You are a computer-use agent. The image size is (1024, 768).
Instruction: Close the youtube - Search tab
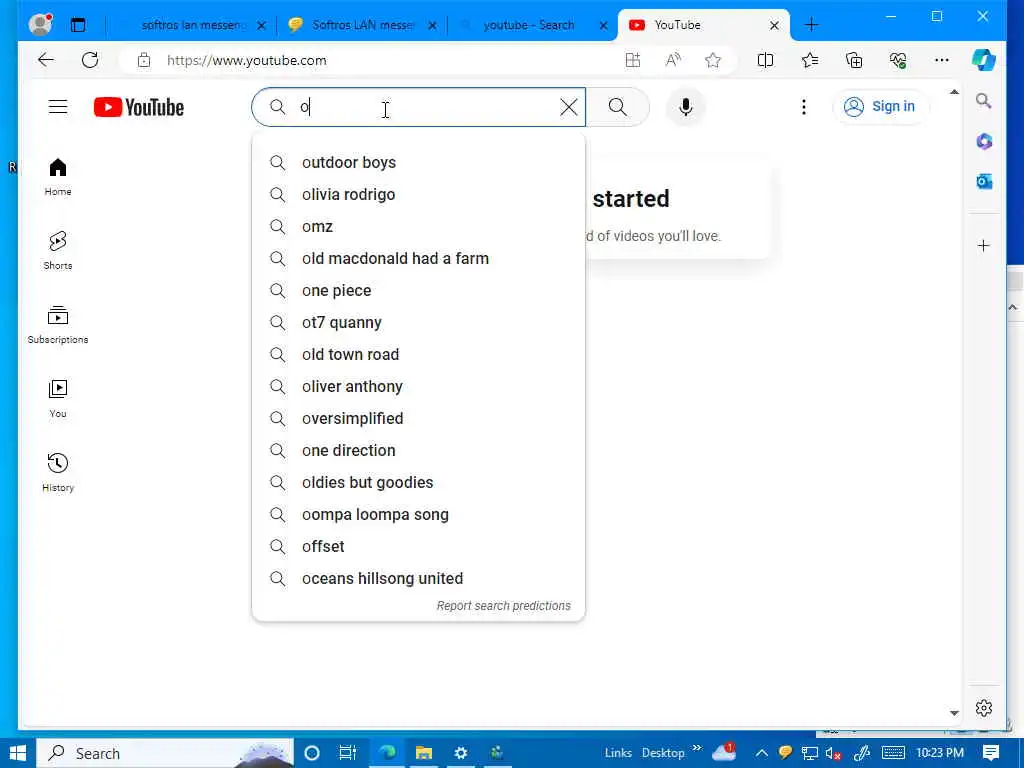click(603, 25)
